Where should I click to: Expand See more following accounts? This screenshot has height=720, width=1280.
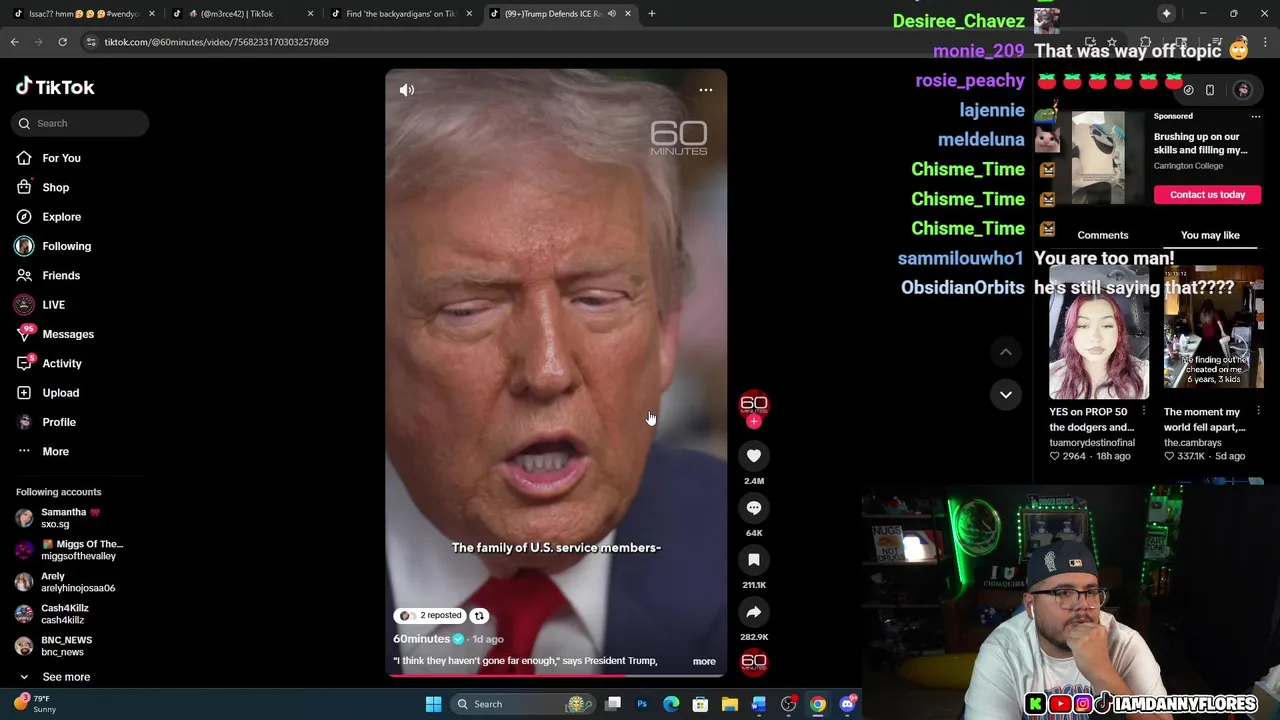pyautogui.click(x=66, y=677)
